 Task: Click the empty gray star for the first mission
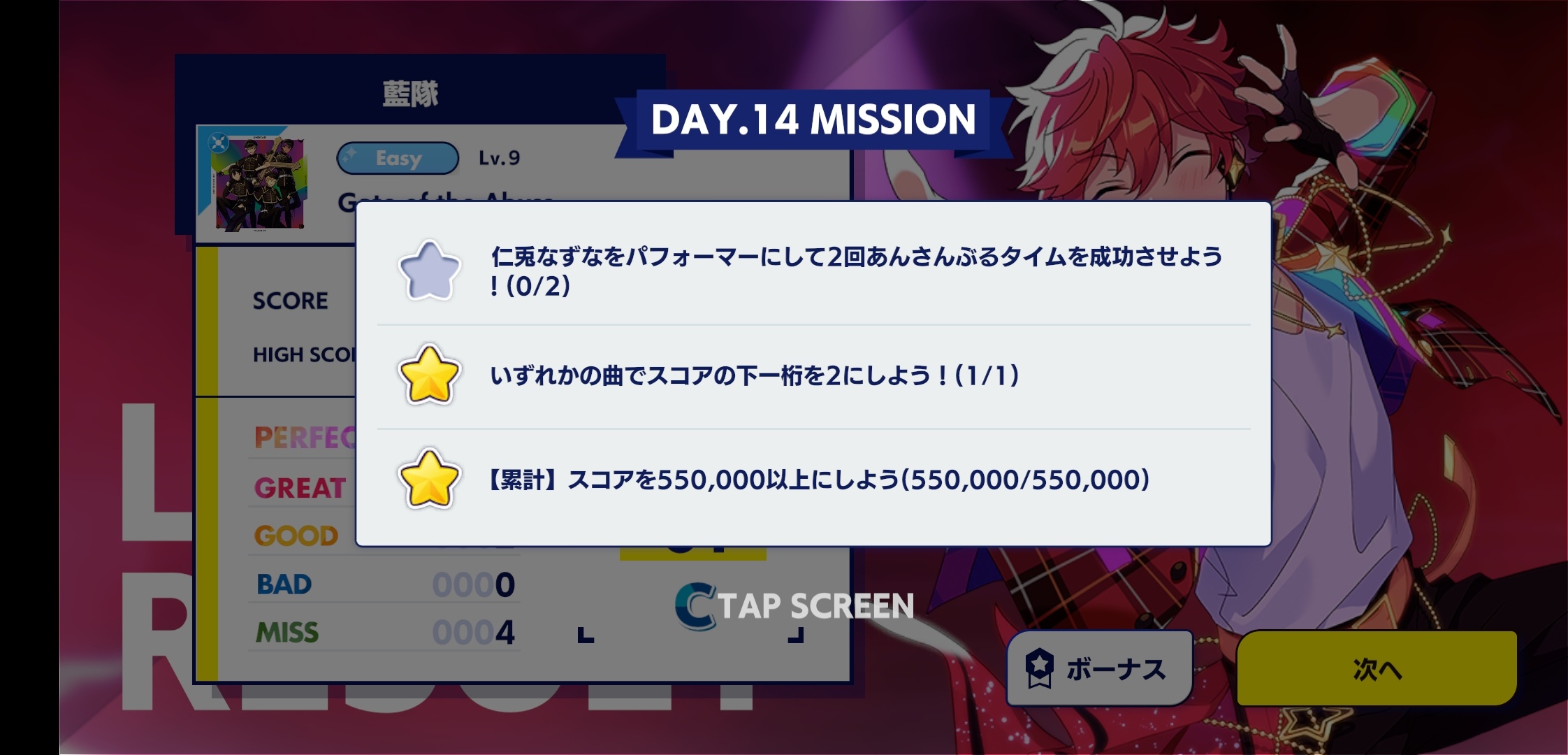(x=429, y=271)
